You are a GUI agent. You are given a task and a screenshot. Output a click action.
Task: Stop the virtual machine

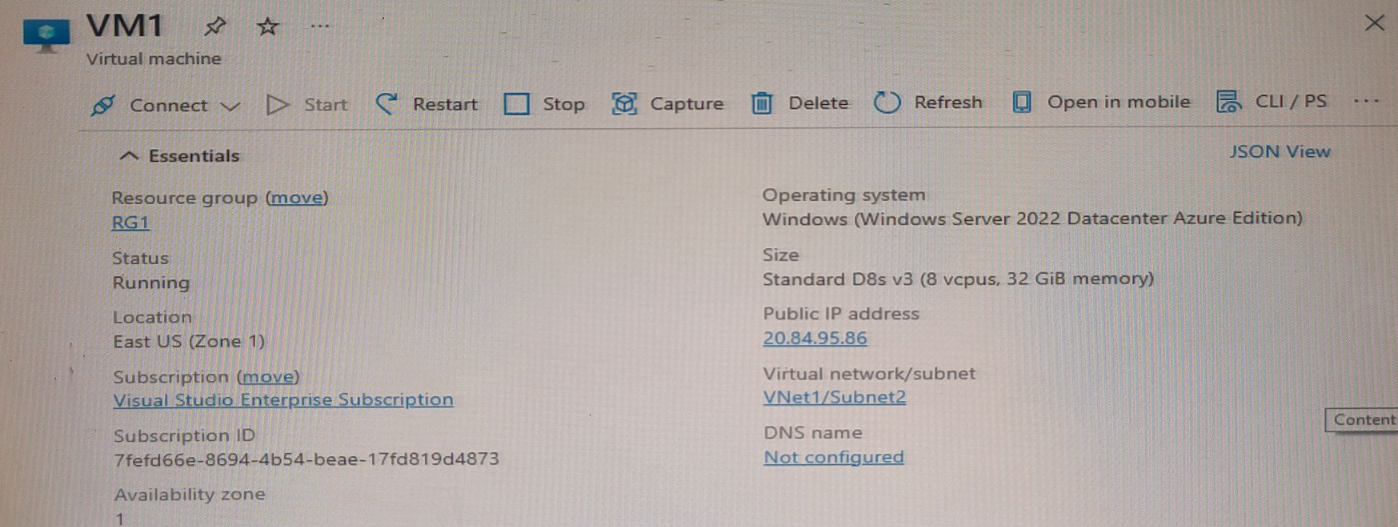[x=563, y=104]
